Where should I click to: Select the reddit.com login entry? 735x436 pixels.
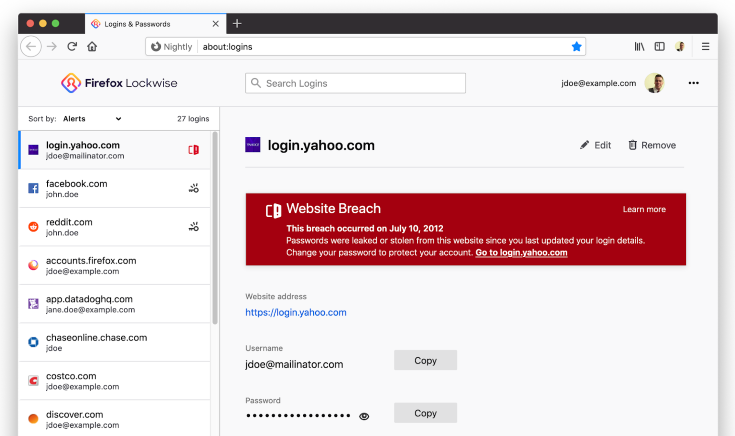pyautogui.click(x=114, y=227)
